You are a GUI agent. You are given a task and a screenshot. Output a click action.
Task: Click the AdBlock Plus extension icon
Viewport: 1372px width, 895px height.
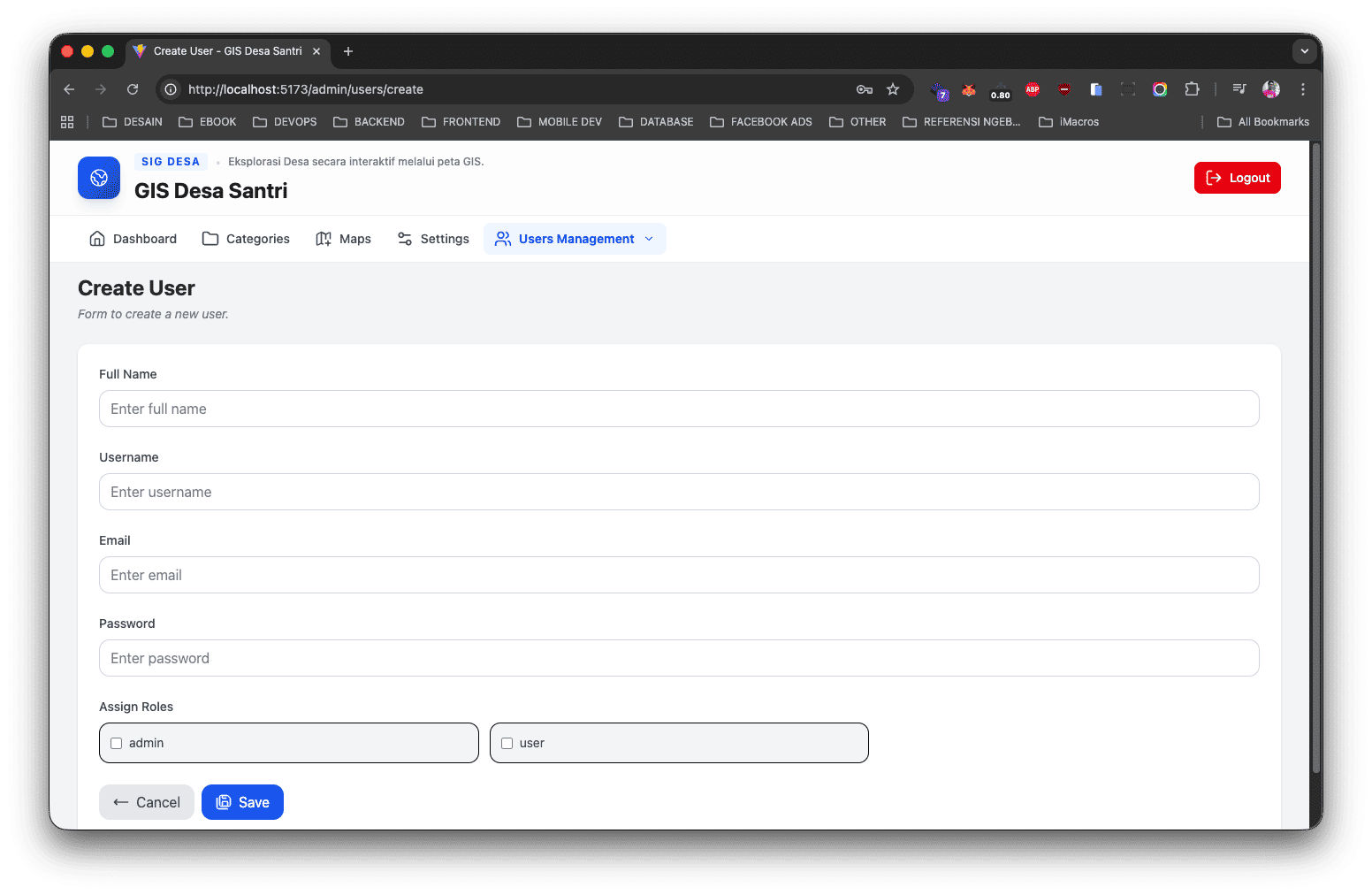coord(1032,89)
